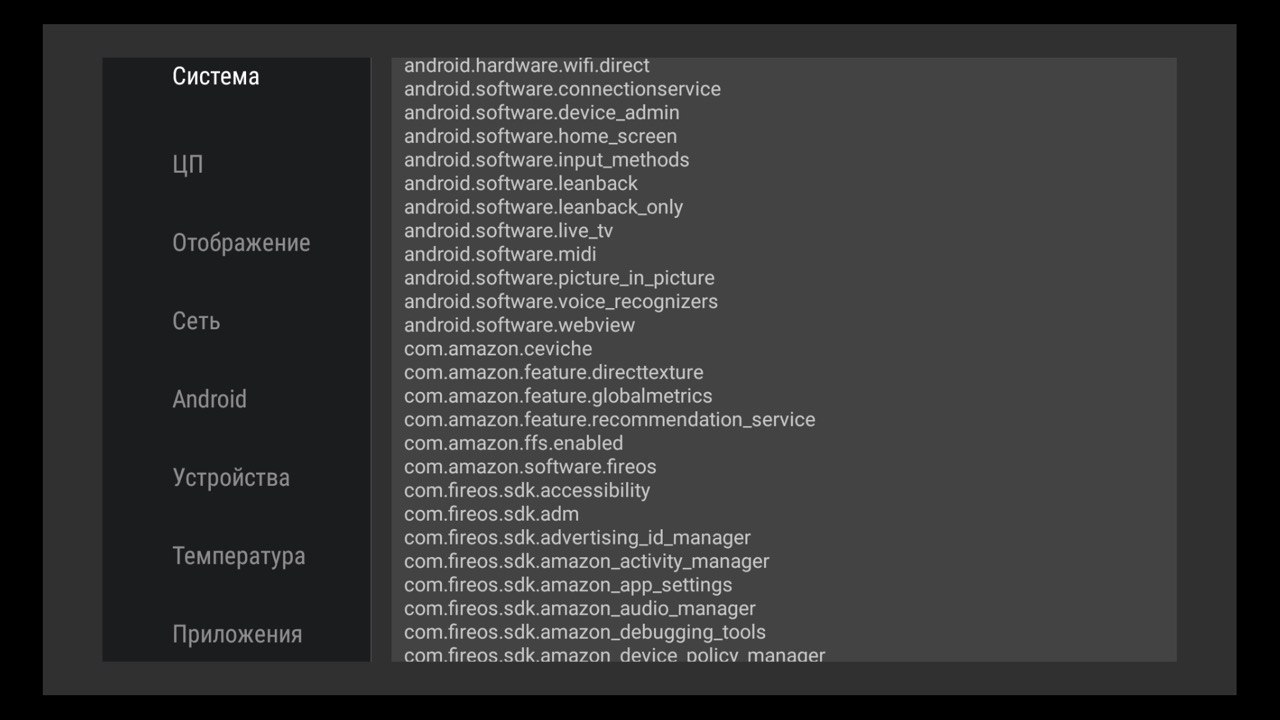The width and height of the screenshot is (1280, 720).
Task: Switch to the Отображение section
Action: (241, 243)
